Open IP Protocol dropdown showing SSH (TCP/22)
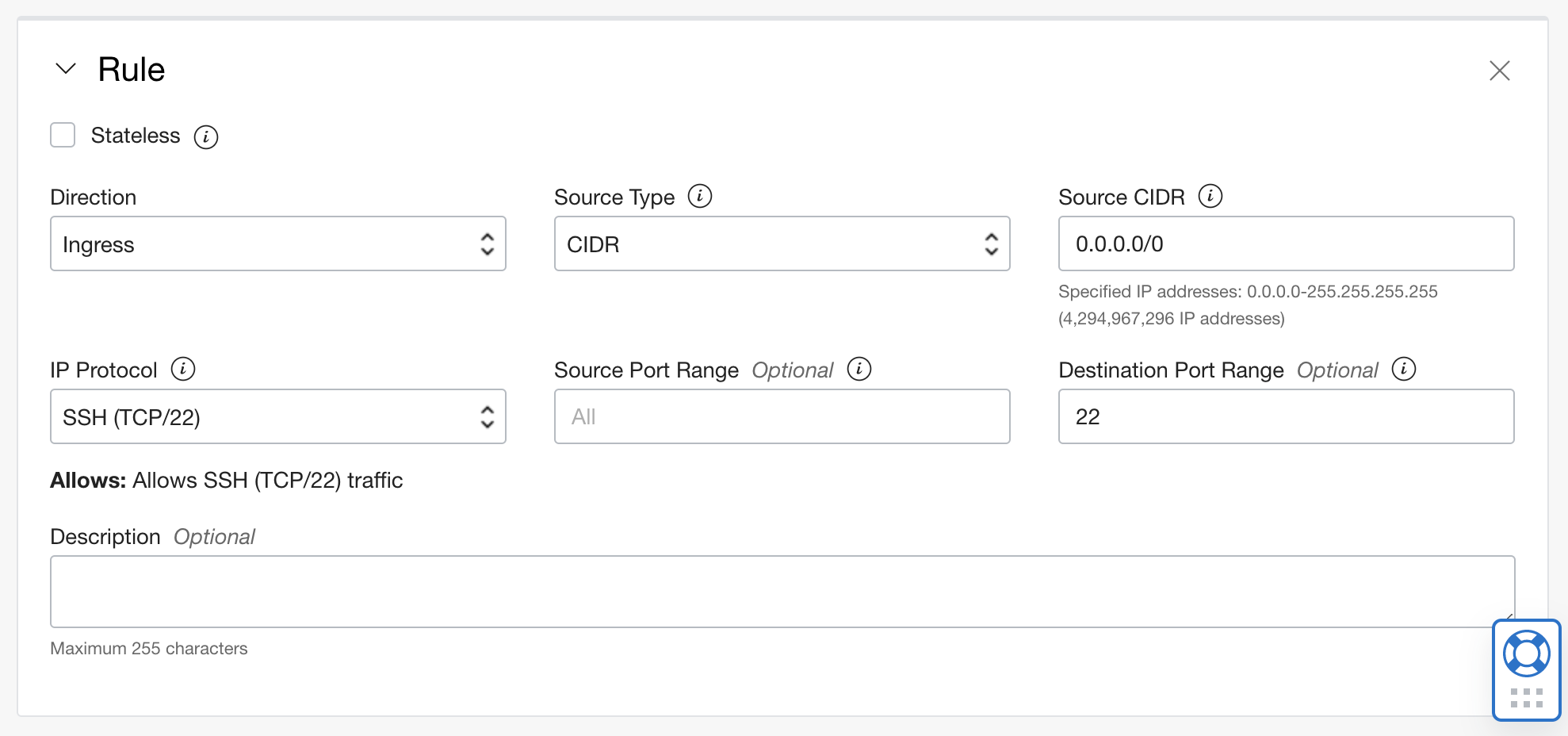 pyautogui.click(x=277, y=417)
